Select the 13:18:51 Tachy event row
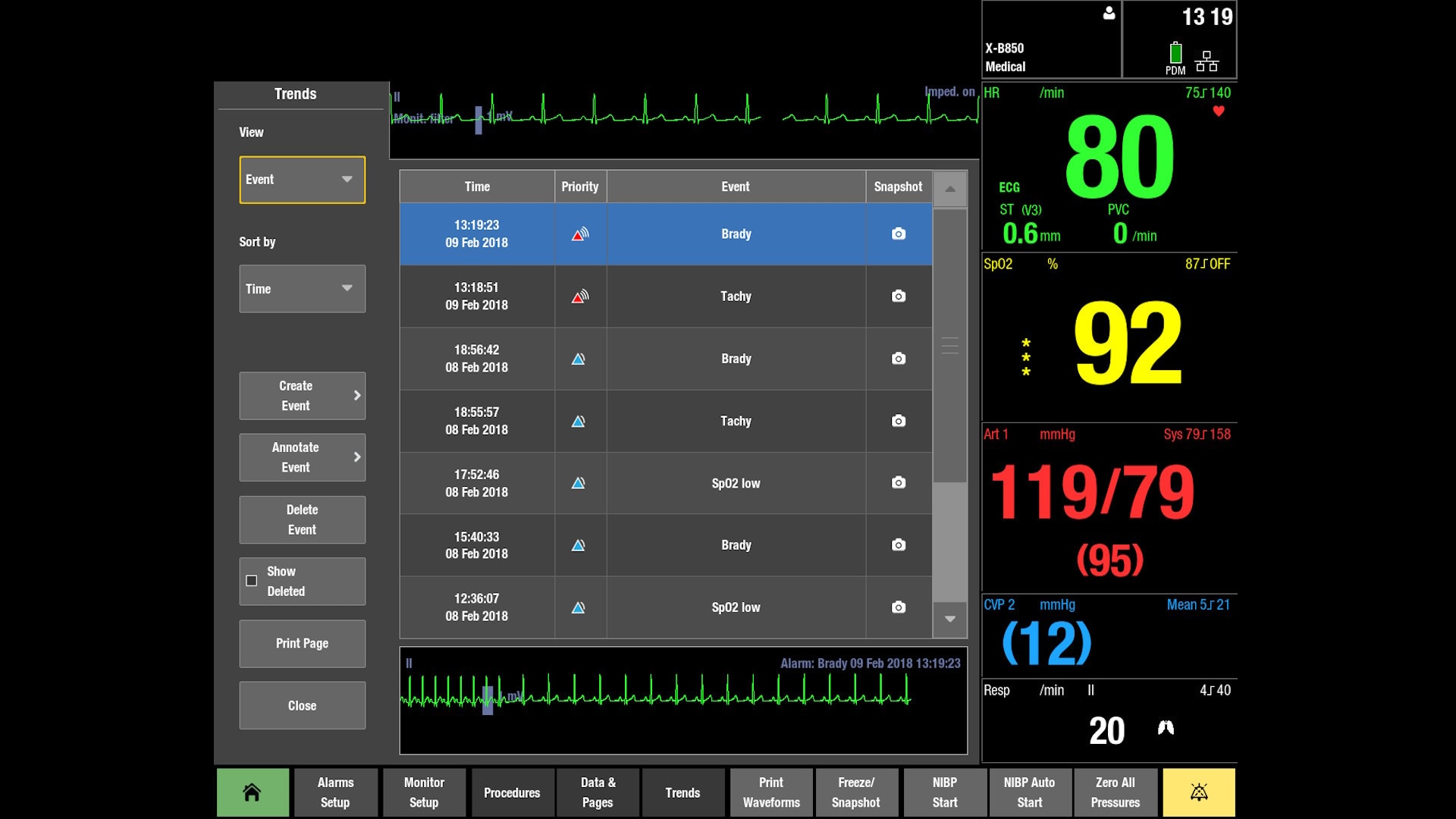 [x=666, y=297]
